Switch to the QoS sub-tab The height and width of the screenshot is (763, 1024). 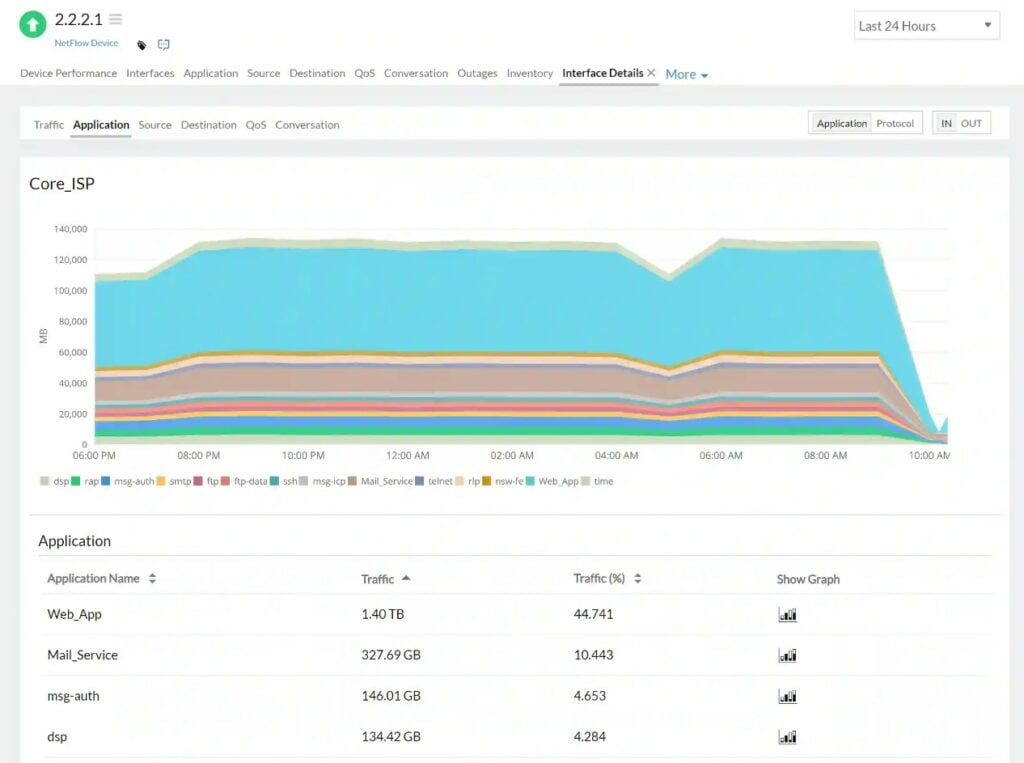click(256, 125)
